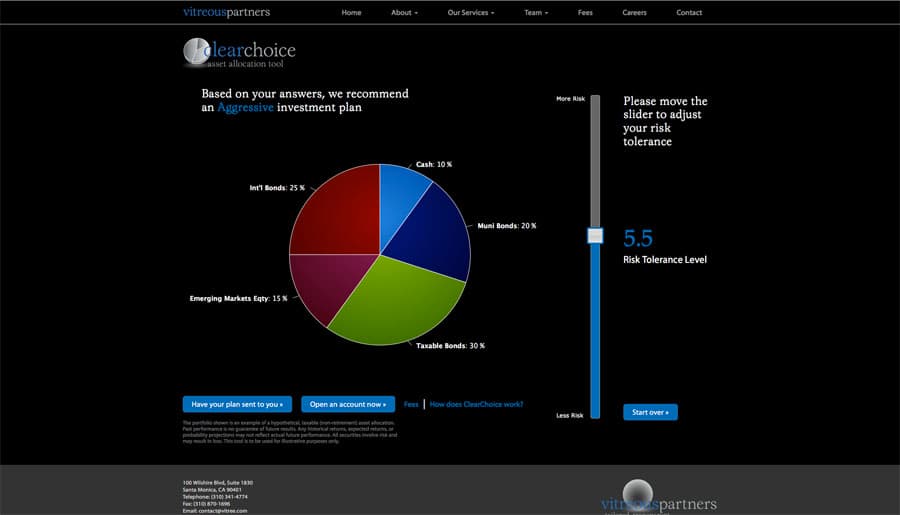
Task: Click the clearchoice pie logo icon
Action: point(196,51)
